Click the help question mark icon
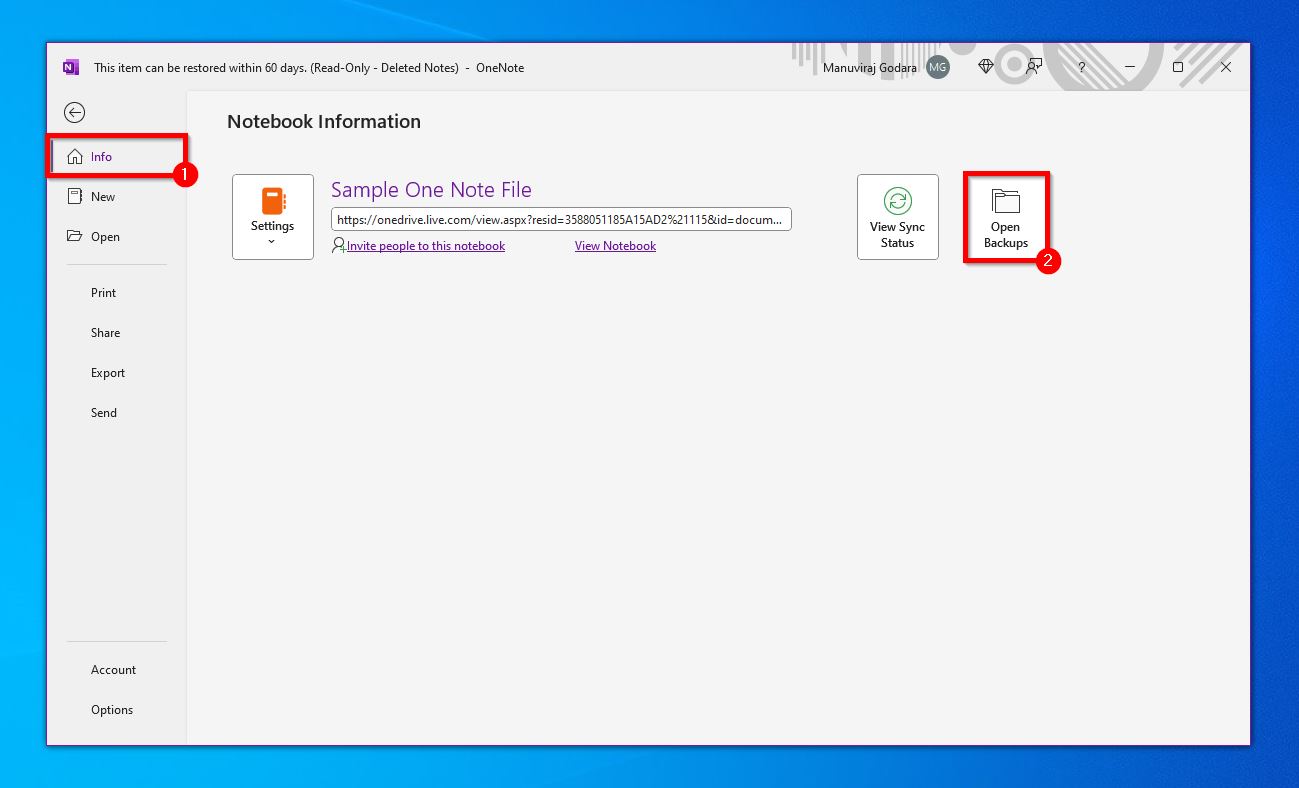The width and height of the screenshot is (1299, 788). coord(1082,67)
